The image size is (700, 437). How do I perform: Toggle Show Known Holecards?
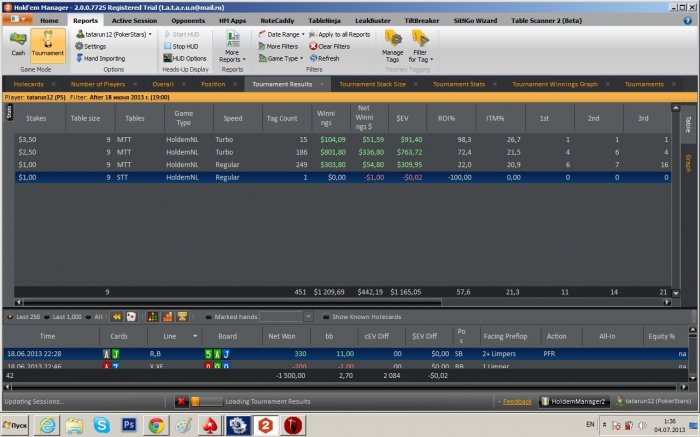(x=362, y=317)
